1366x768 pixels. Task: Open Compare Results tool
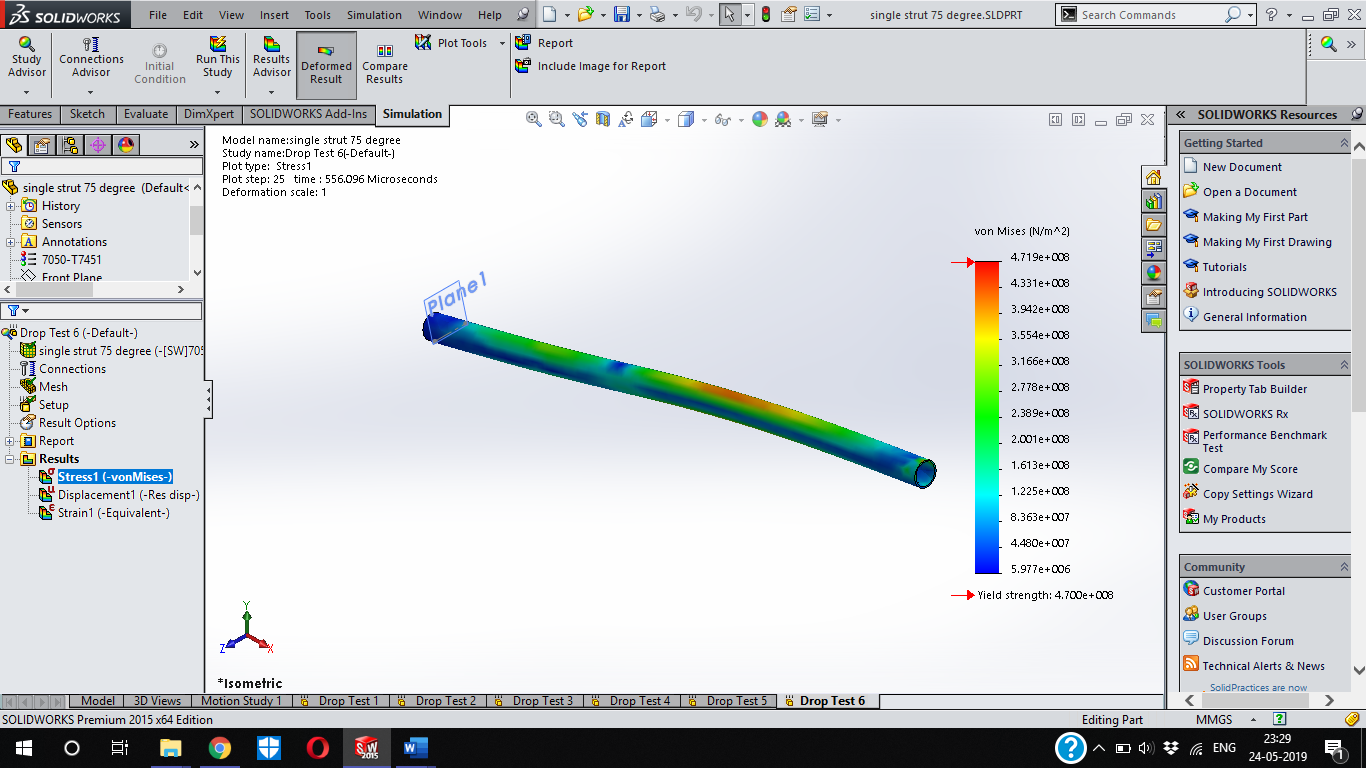click(385, 64)
